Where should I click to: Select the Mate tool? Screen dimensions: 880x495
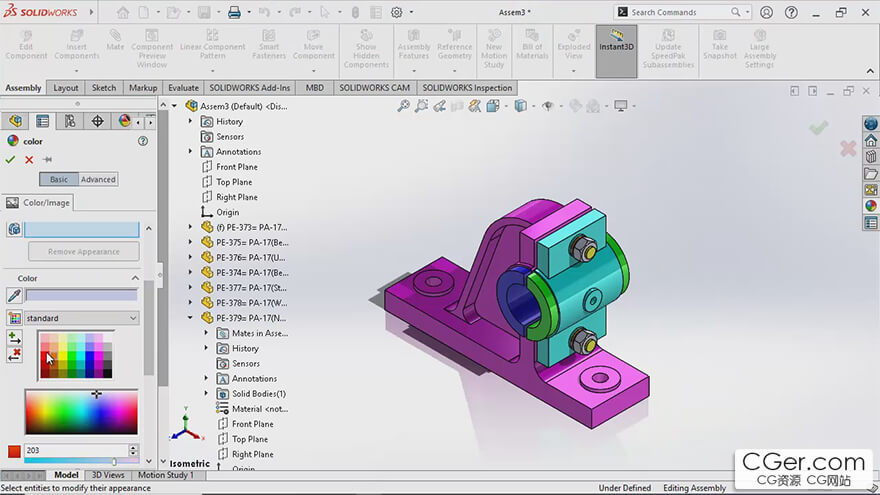(x=115, y=40)
